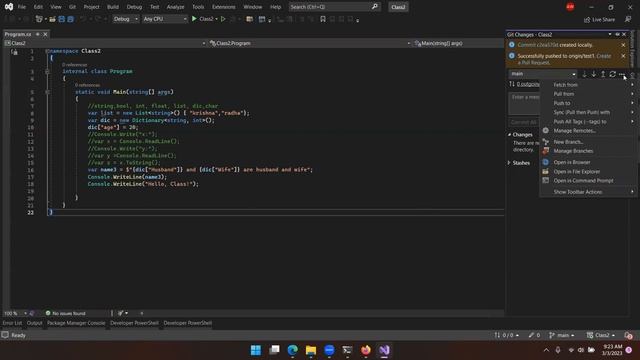Select 'Pull from' in the context menu
Viewport: 640px width, 360px height.
pyautogui.click(x=588, y=94)
